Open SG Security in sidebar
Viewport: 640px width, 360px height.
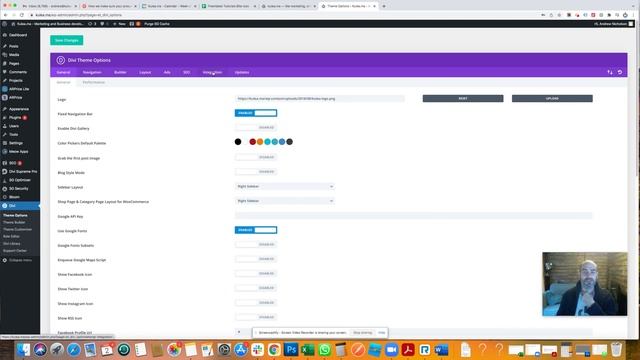[18, 189]
